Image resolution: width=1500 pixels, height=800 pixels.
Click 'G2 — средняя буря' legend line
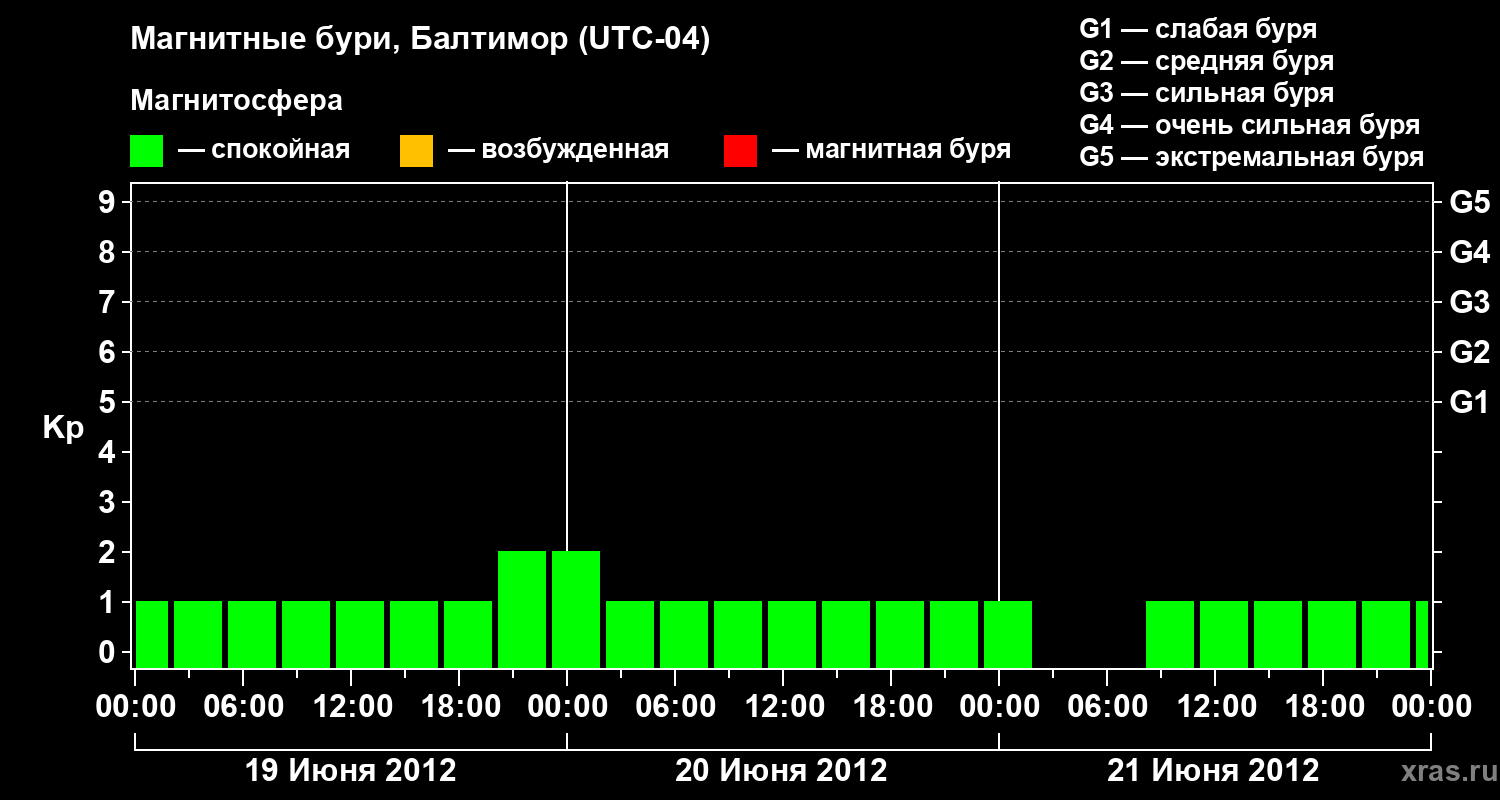[1206, 61]
